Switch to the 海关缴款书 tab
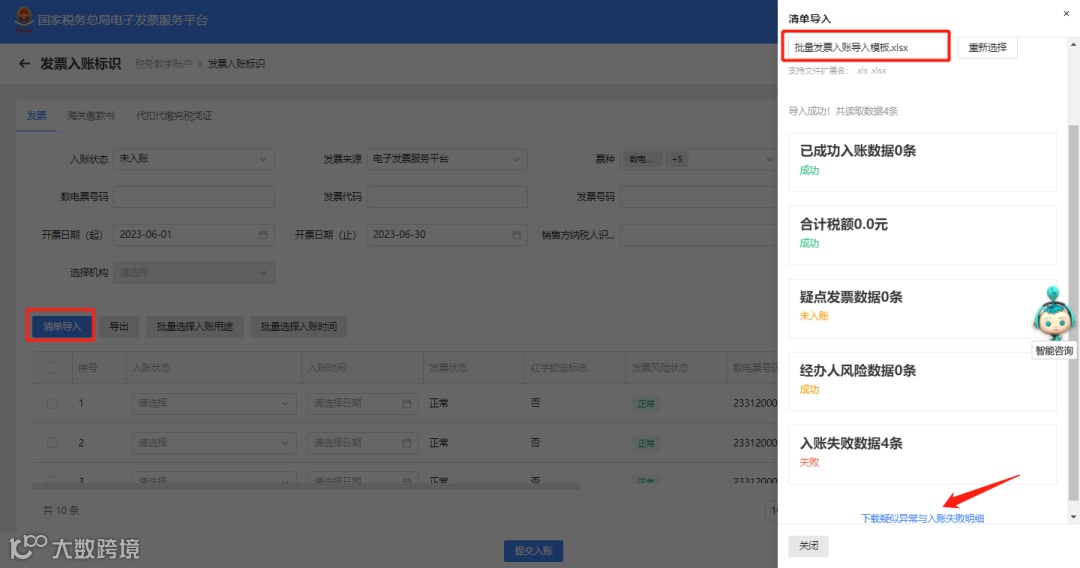 click(91, 116)
